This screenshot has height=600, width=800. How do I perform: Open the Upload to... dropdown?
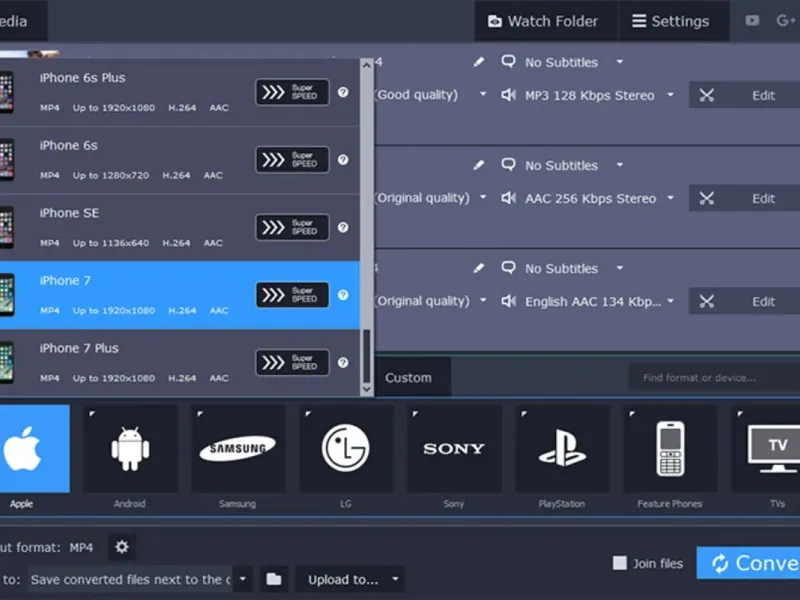click(x=351, y=579)
